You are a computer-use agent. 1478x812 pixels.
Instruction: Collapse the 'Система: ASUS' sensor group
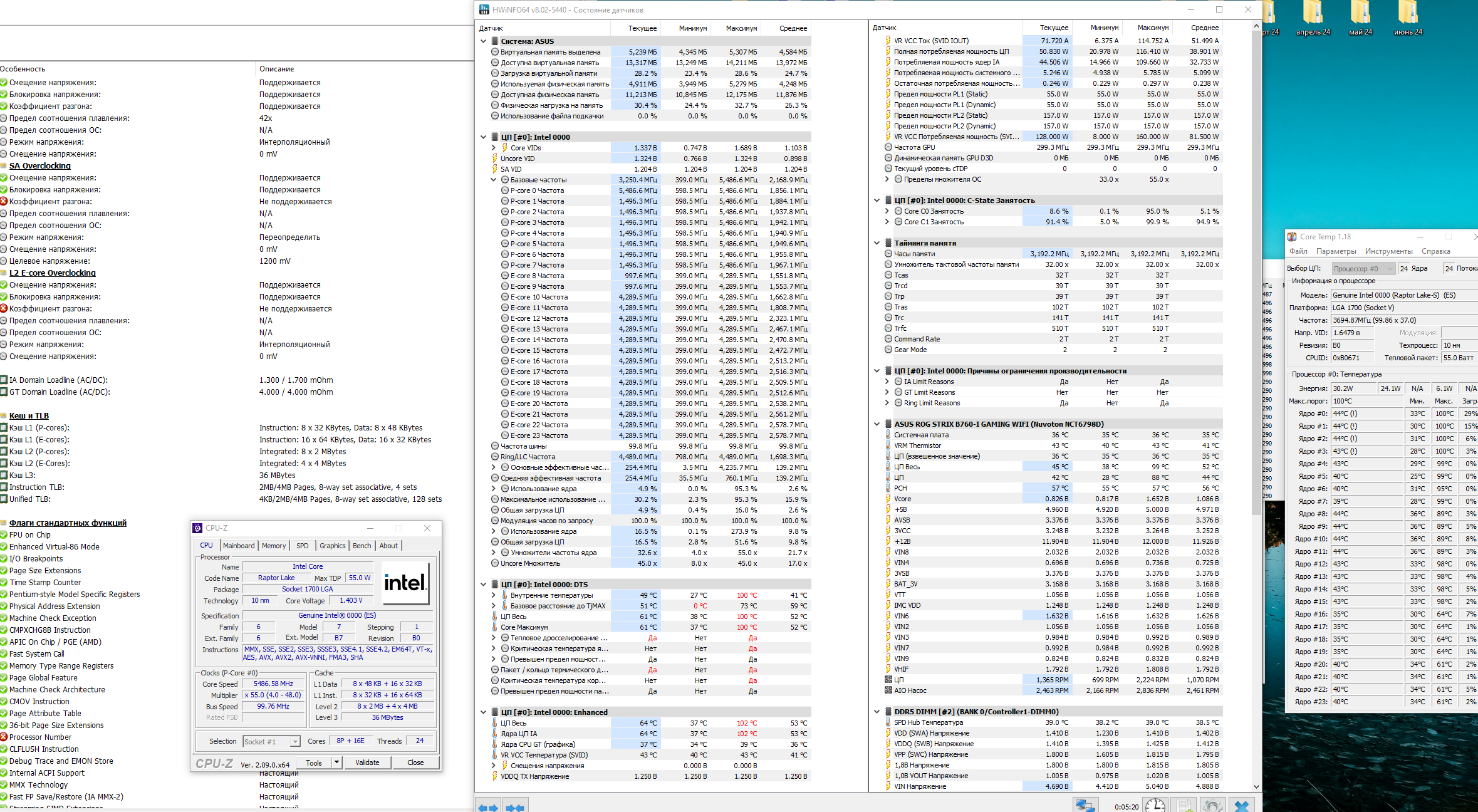pyautogui.click(x=483, y=41)
